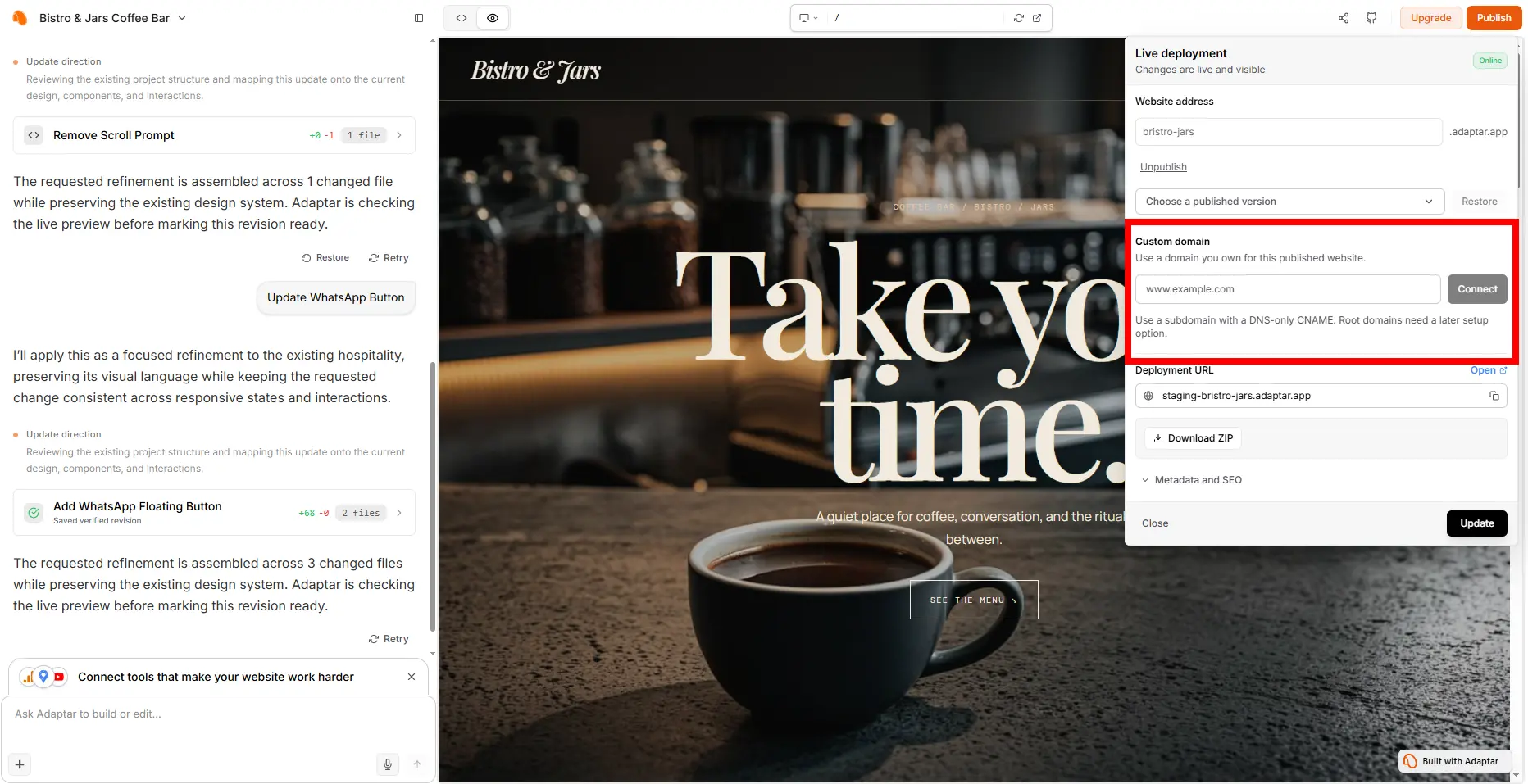
Task: Click the microphone voice input icon
Action: 388,764
